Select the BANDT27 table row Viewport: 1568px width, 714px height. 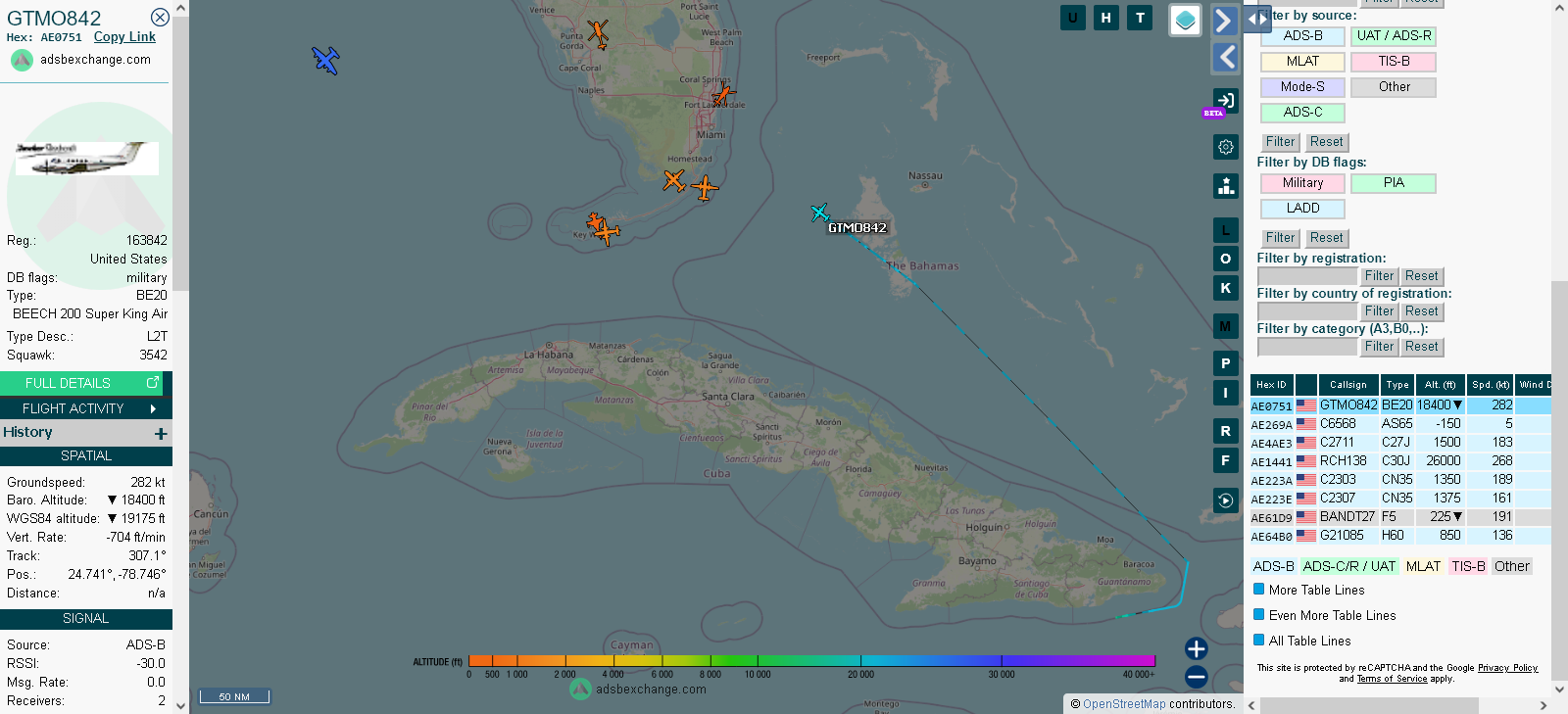tap(1400, 517)
